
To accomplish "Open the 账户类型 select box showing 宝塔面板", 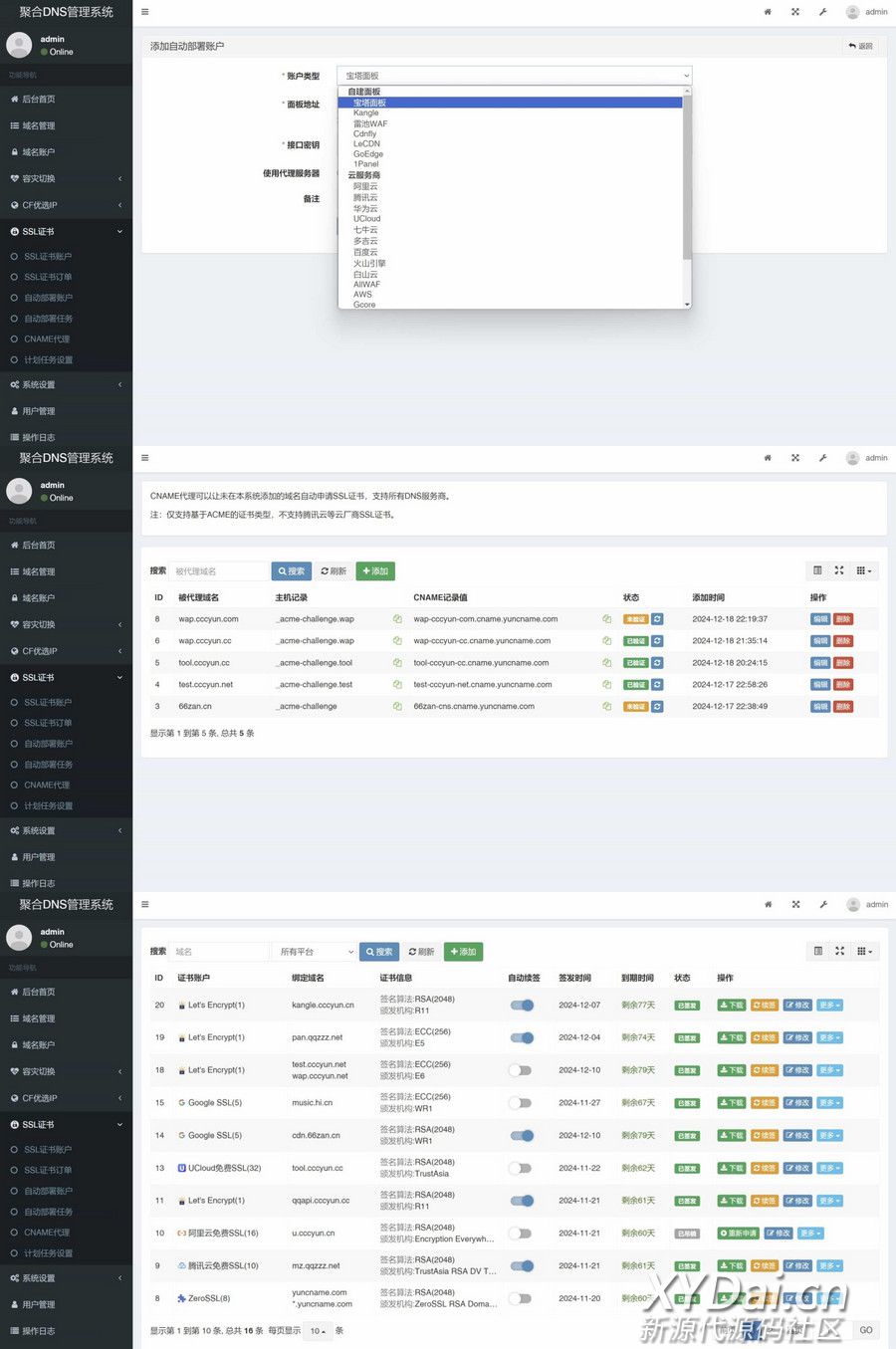I will pos(516,76).
